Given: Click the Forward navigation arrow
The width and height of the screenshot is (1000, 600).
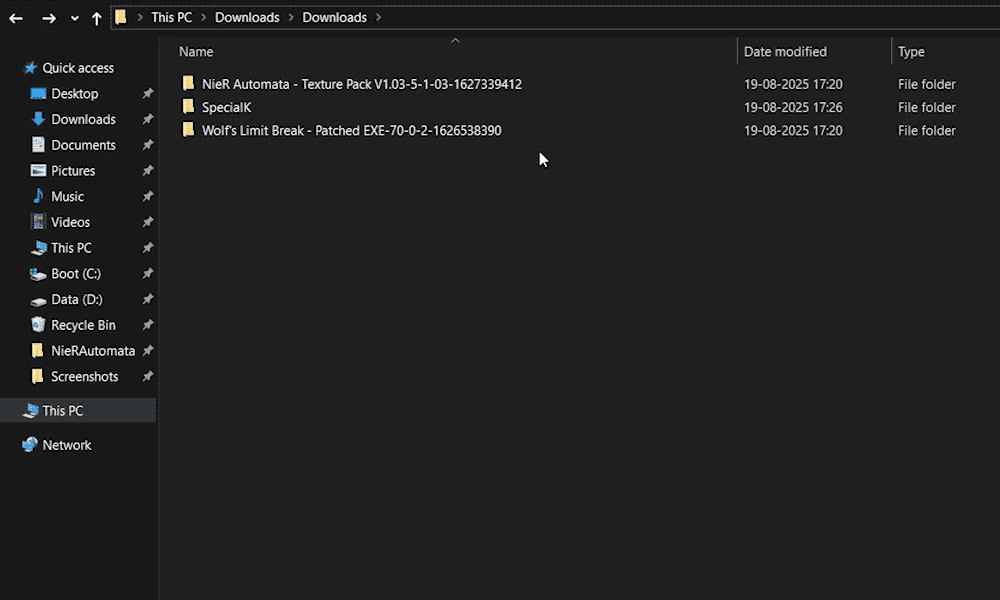Looking at the screenshot, I should click(49, 18).
